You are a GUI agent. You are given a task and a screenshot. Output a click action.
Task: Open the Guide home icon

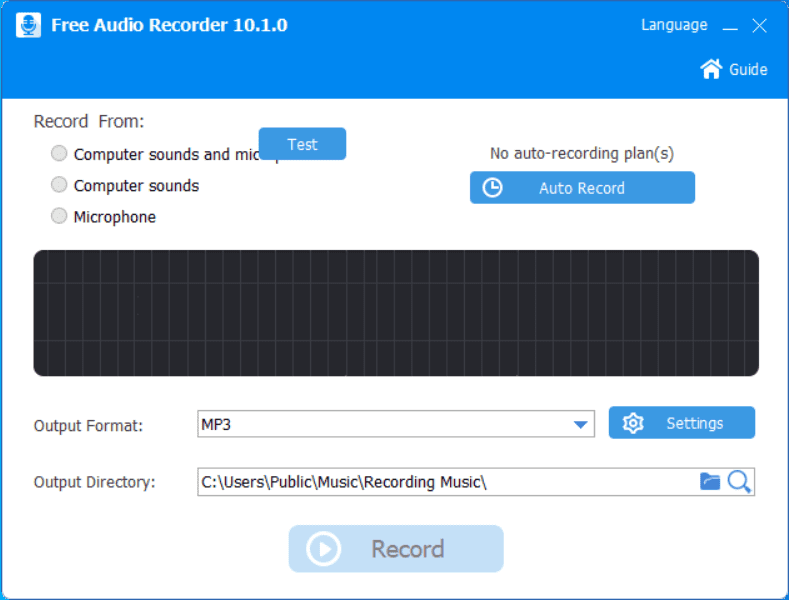coord(711,69)
